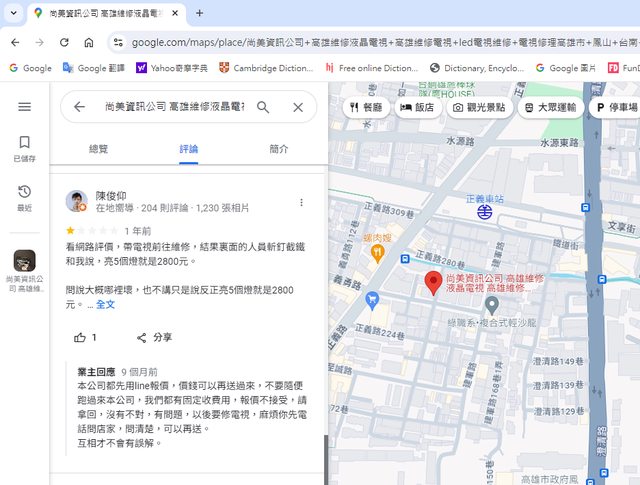Viewport: 640px width, 485px height.
Task: Open the 最近 recent history icon
Action: [x=24, y=196]
